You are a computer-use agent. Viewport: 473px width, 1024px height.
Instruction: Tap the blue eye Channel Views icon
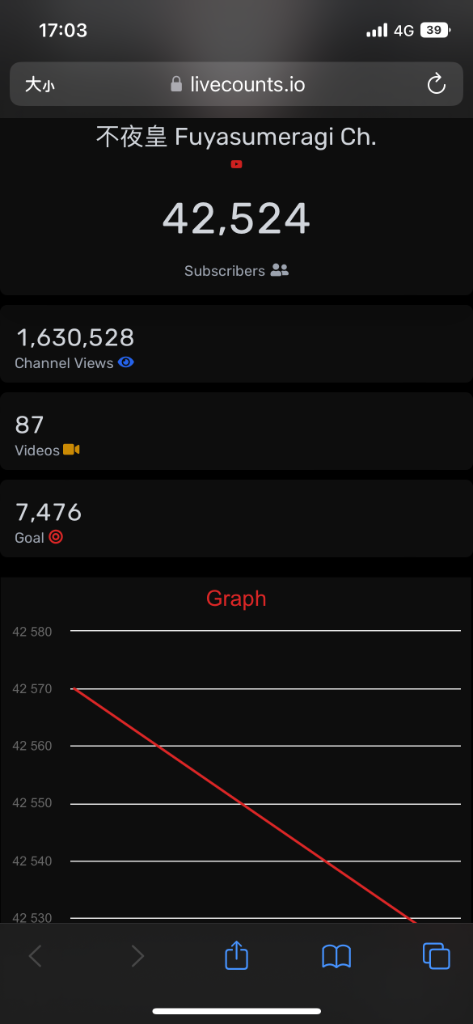point(126,362)
